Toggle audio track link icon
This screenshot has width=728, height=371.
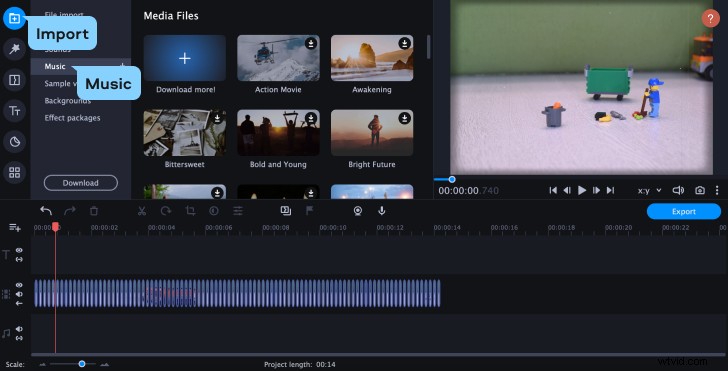pyautogui.click(x=19, y=338)
